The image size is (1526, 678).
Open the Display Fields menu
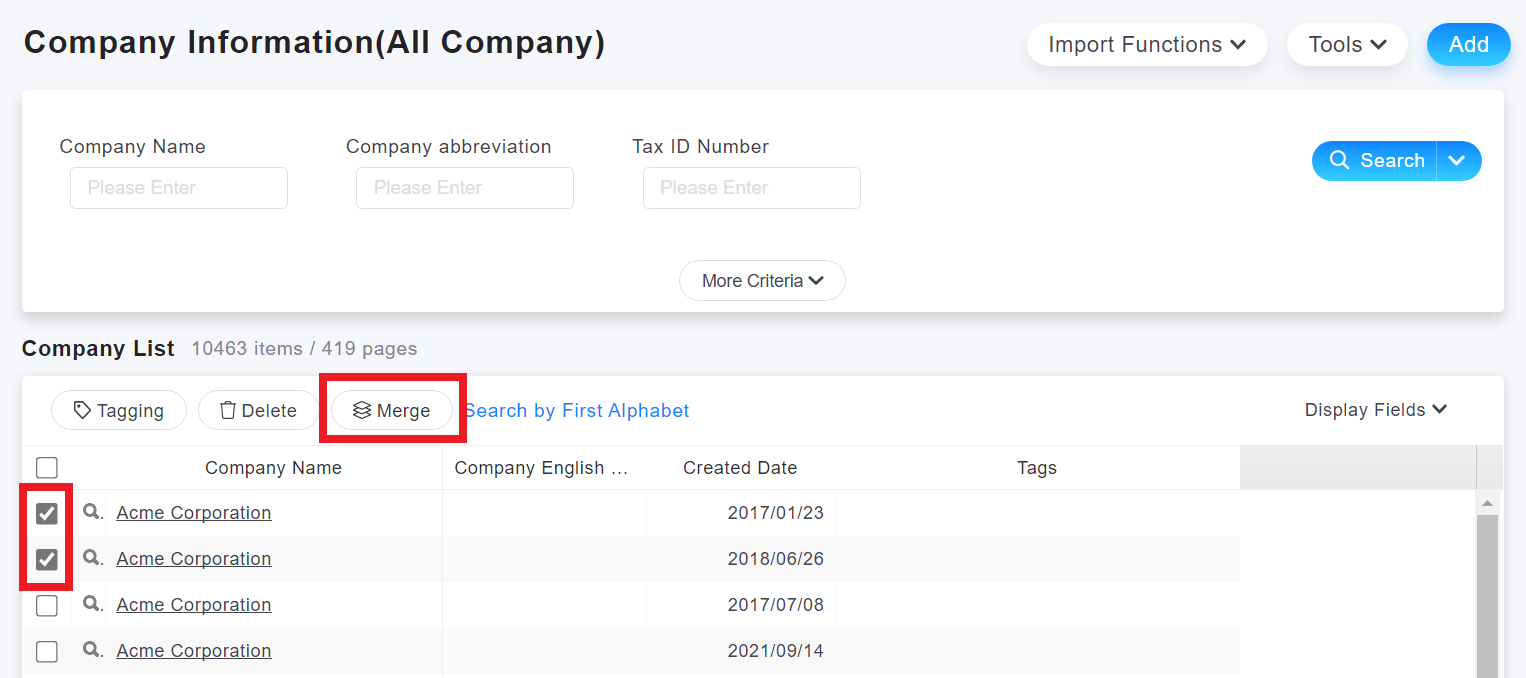tap(1375, 410)
